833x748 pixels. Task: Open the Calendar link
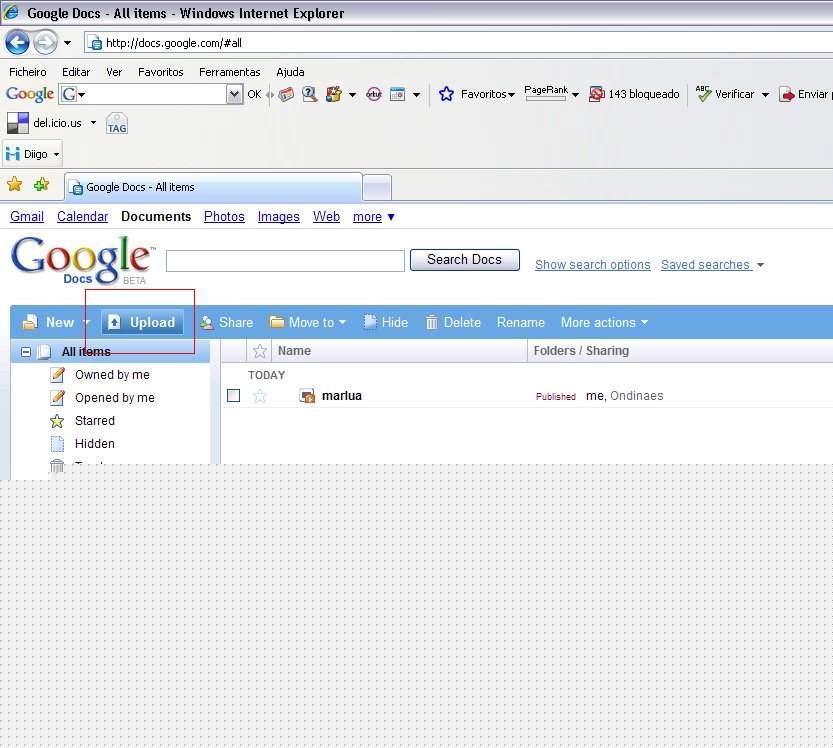coord(82,217)
